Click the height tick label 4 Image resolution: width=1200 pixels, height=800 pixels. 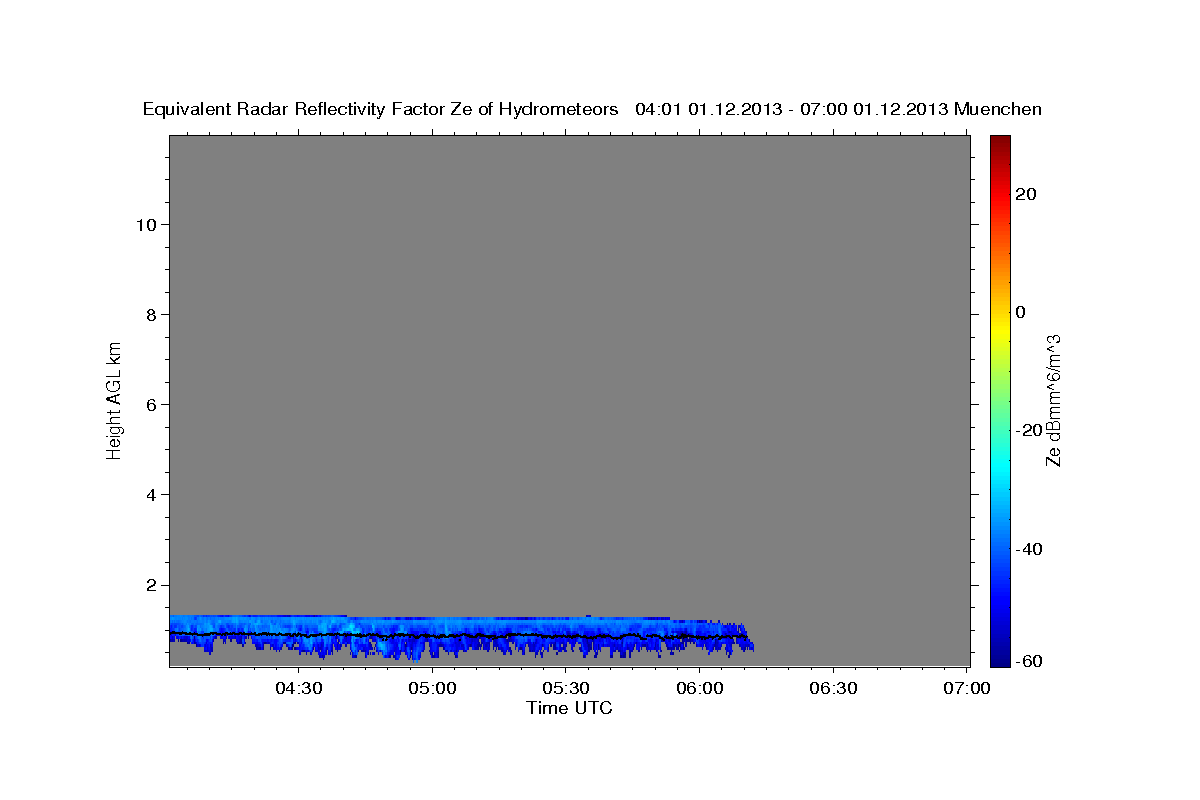click(x=150, y=494)
